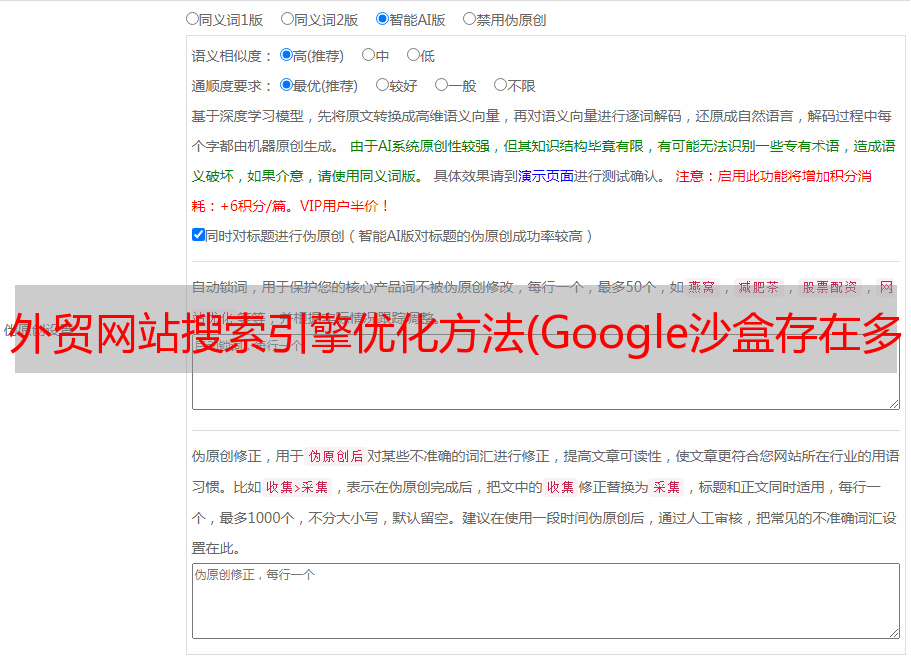Click the 股票配资 example keyword tag

click(x=830, y=287)
